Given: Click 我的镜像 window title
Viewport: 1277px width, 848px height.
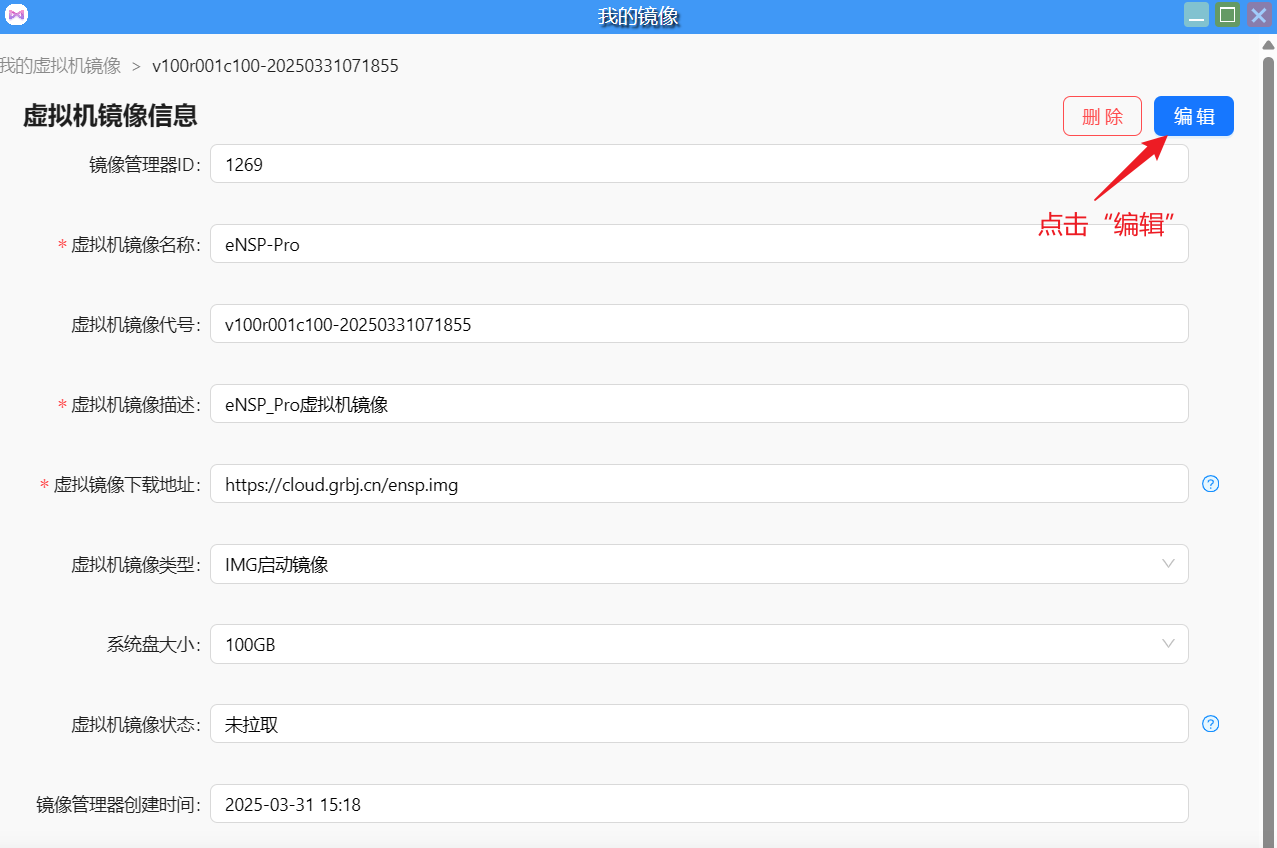Looking at the screenshot, I should tap(638, 16).
